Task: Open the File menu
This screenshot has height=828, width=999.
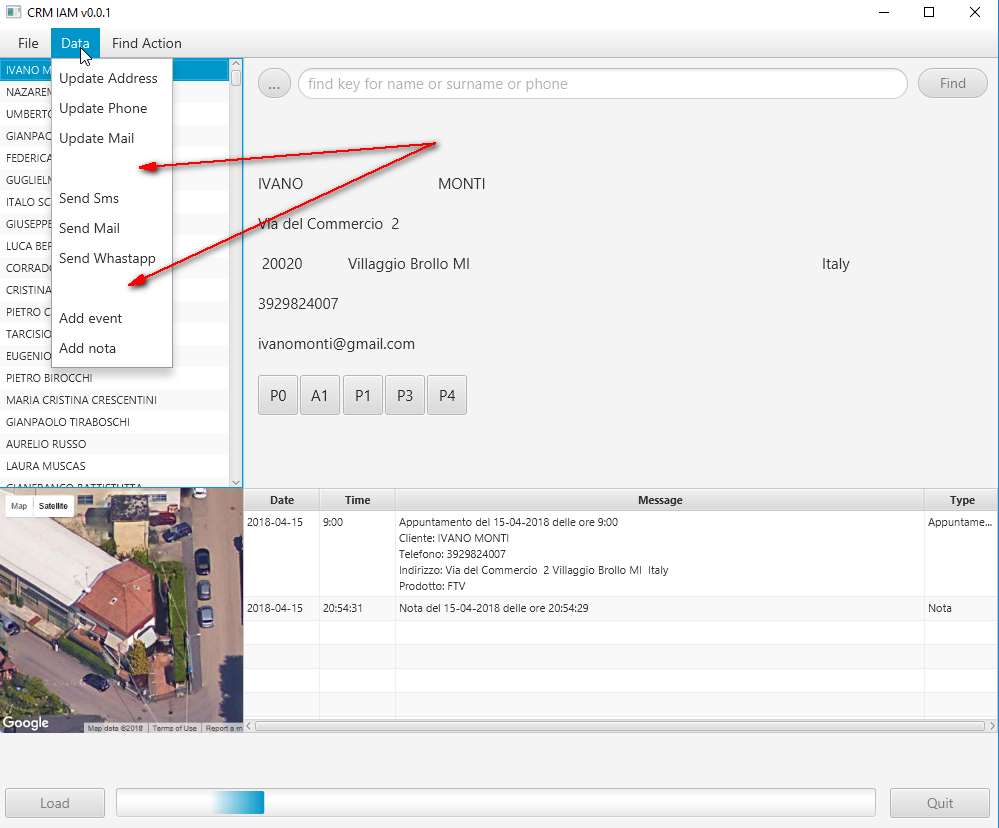Action: [27, 43]
